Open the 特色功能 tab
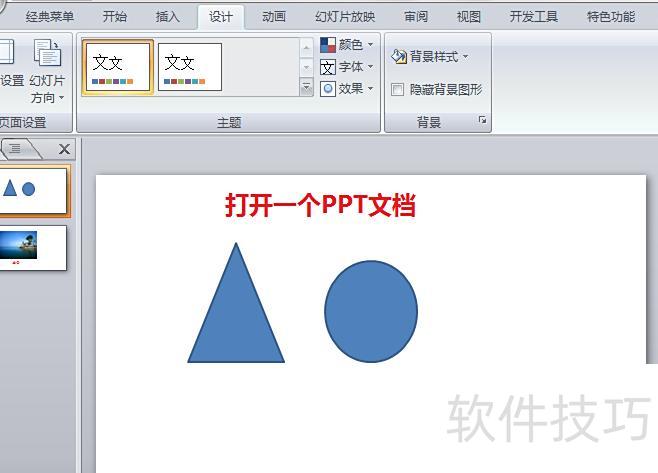658x473 pixels. click(x=611, y=17)
